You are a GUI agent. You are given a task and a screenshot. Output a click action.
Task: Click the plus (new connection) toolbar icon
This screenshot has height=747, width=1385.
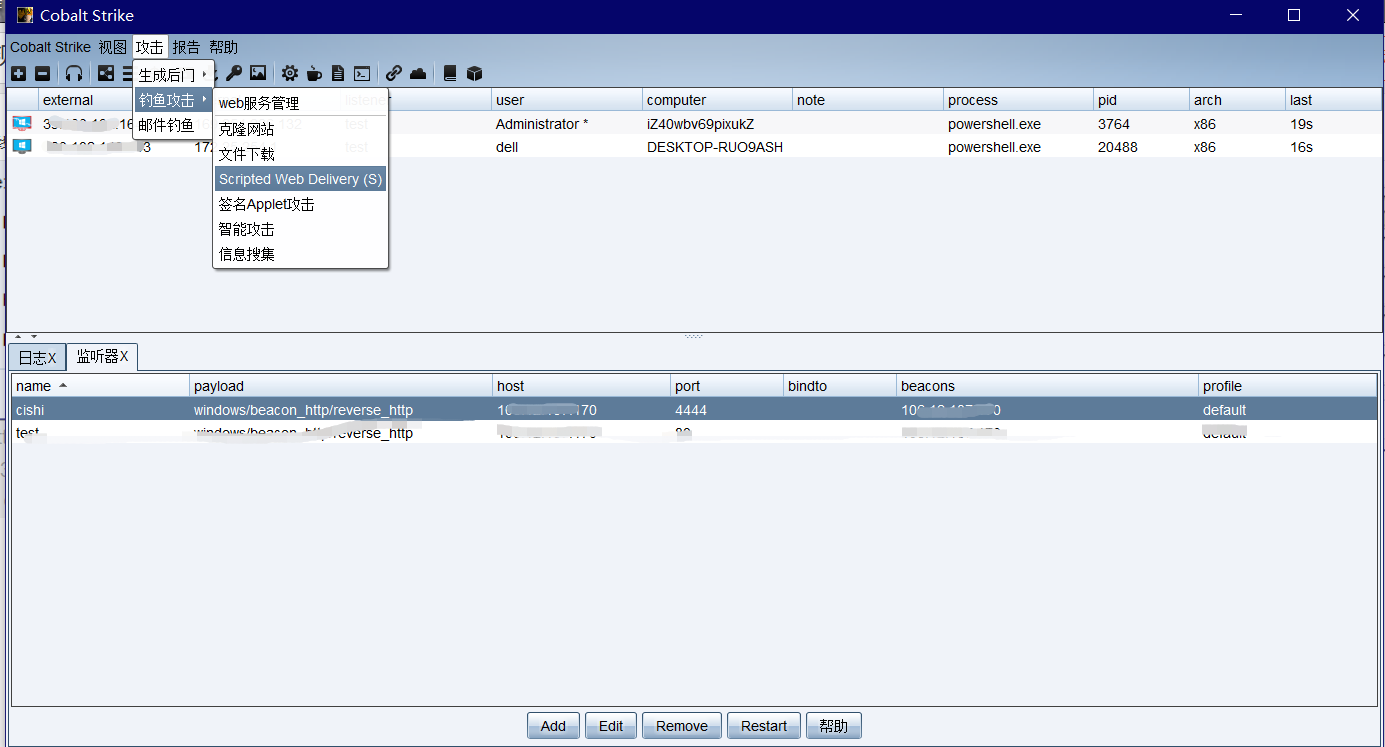point(18,73)
